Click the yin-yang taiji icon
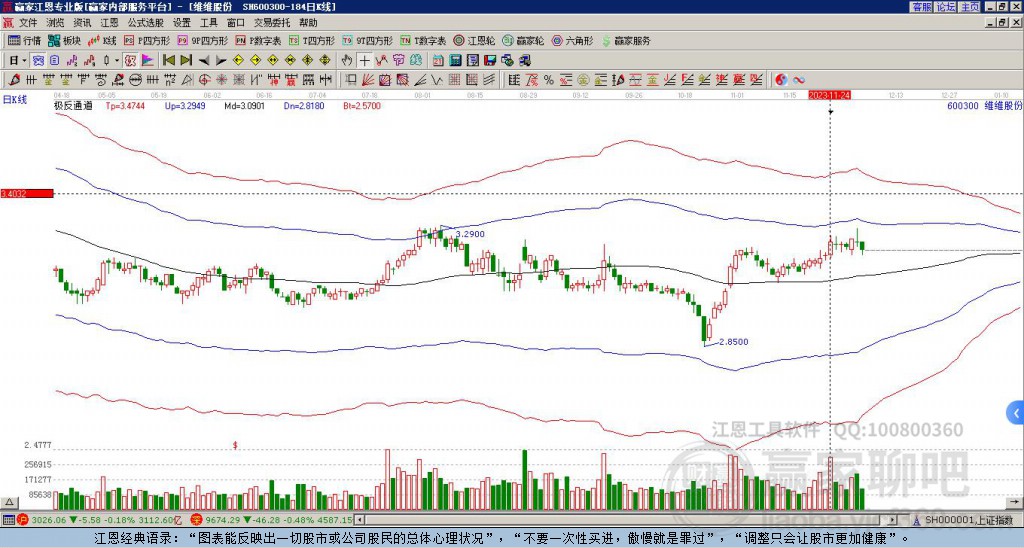 pyautogui.click(x=781, y=80)
